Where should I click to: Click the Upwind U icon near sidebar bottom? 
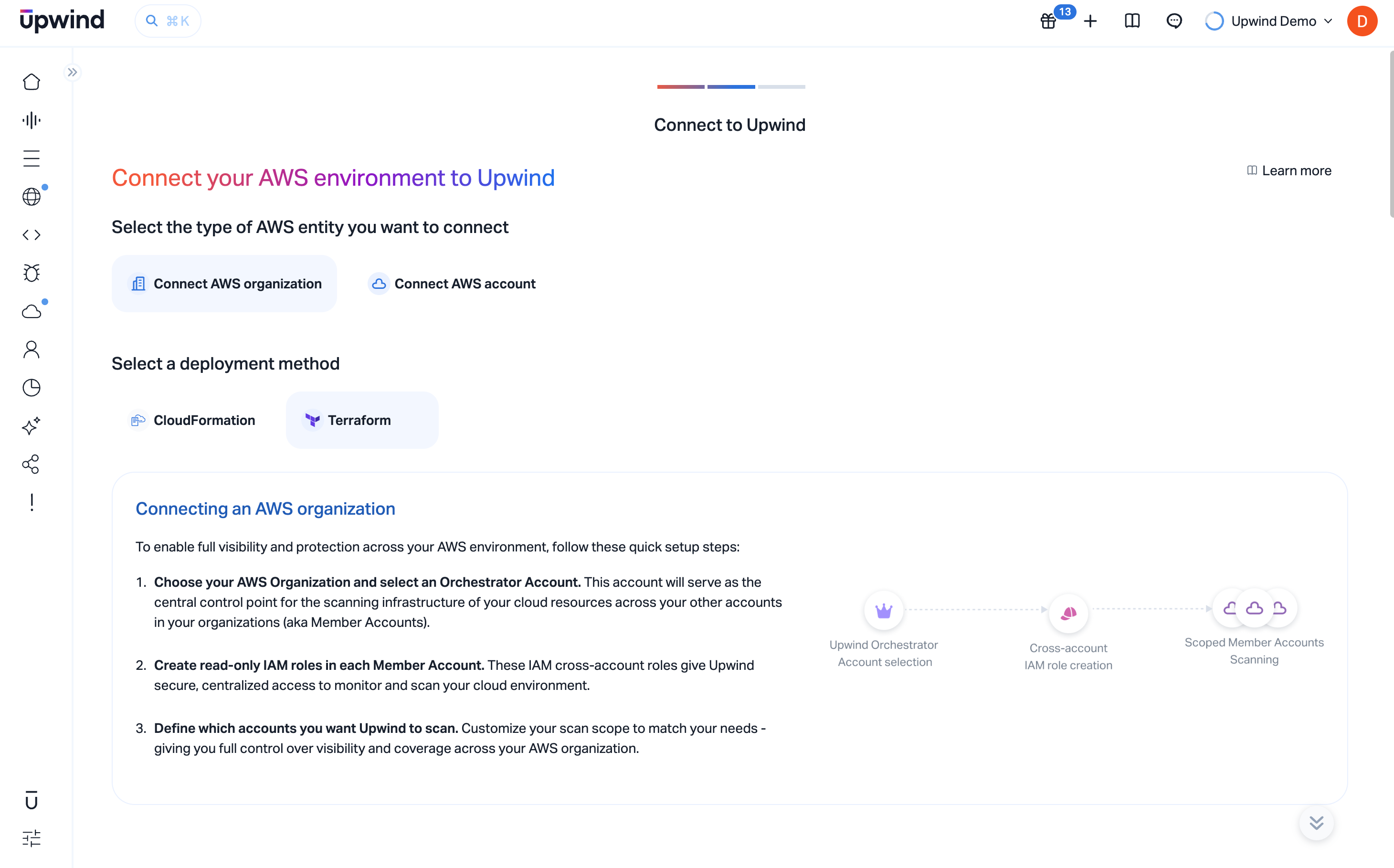[x=32, y=800]
